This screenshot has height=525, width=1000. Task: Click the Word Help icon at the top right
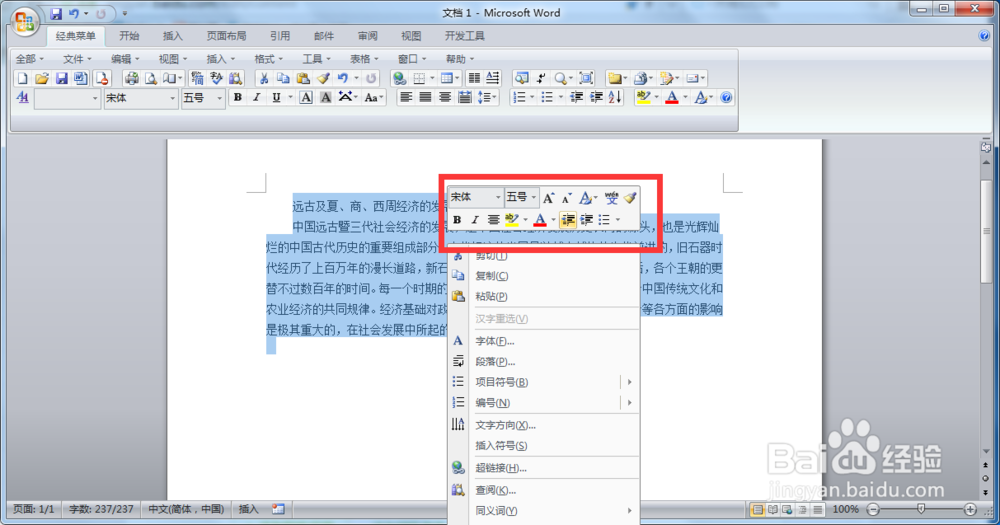tap(984, 36)
